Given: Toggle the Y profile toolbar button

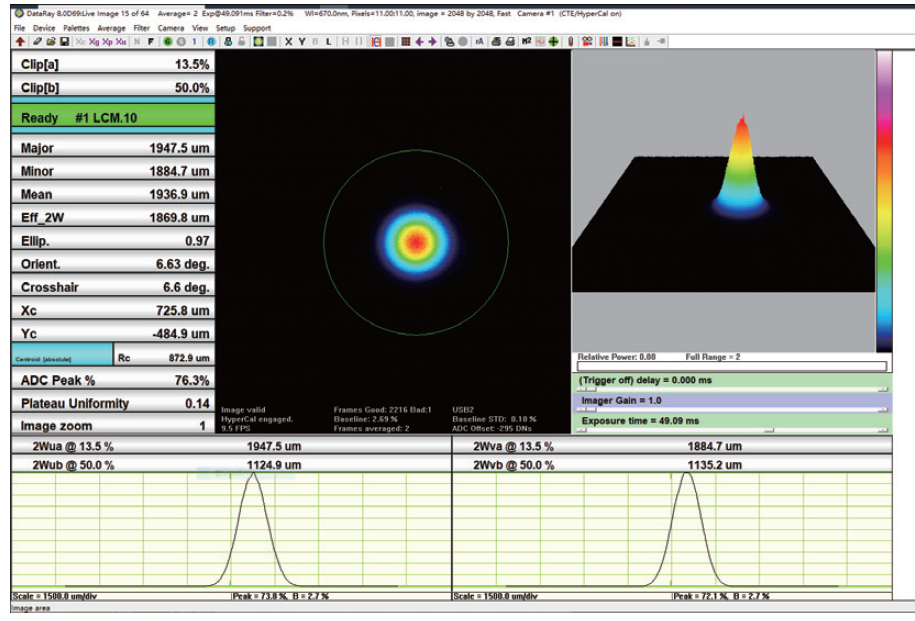Looking at the screenshot, I should point(302,42).
